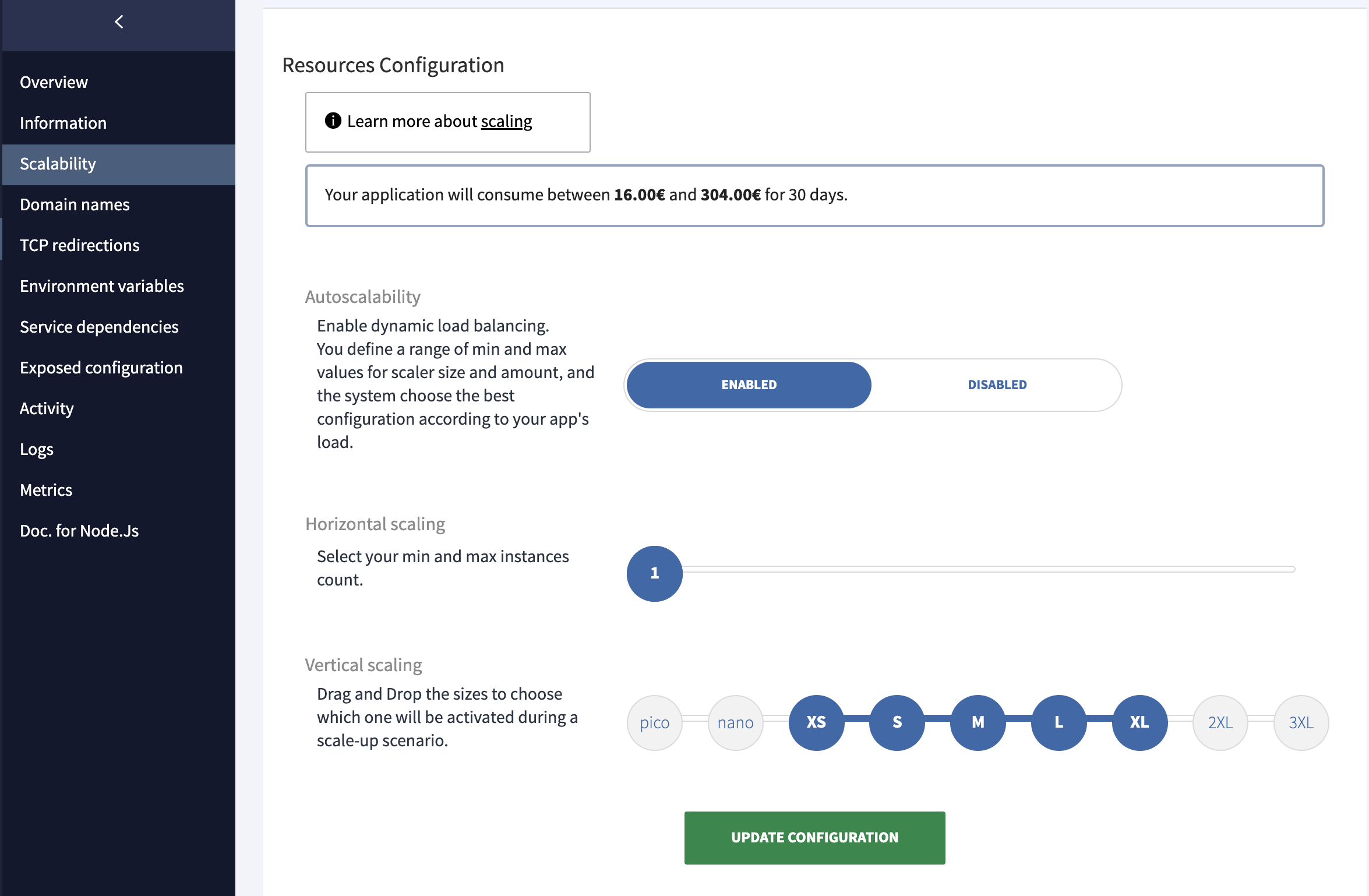Screen dimensions: 1369x896
Task: Select the pico instance size
Action: coord(654,722)
